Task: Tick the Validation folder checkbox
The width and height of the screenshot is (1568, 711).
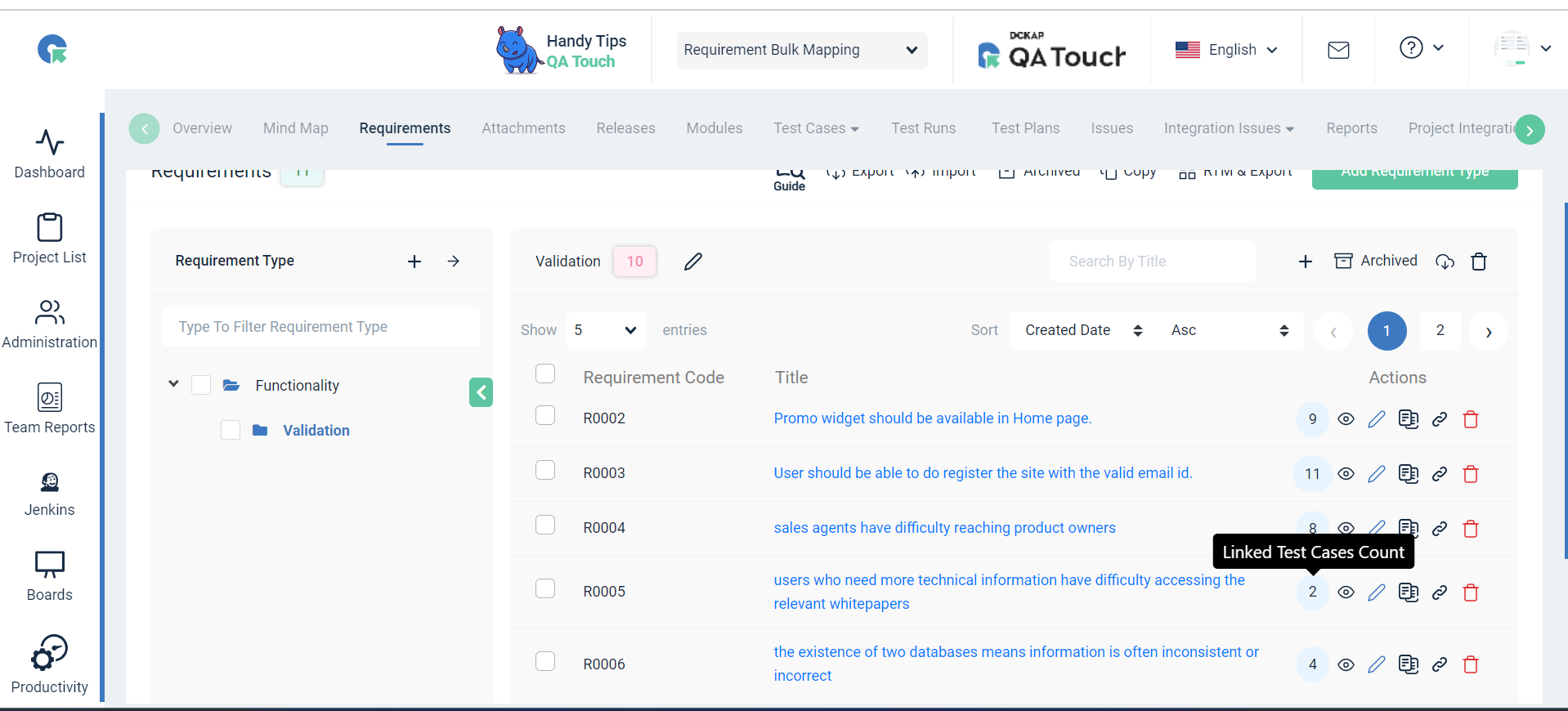Action: (x=231, y=430)
